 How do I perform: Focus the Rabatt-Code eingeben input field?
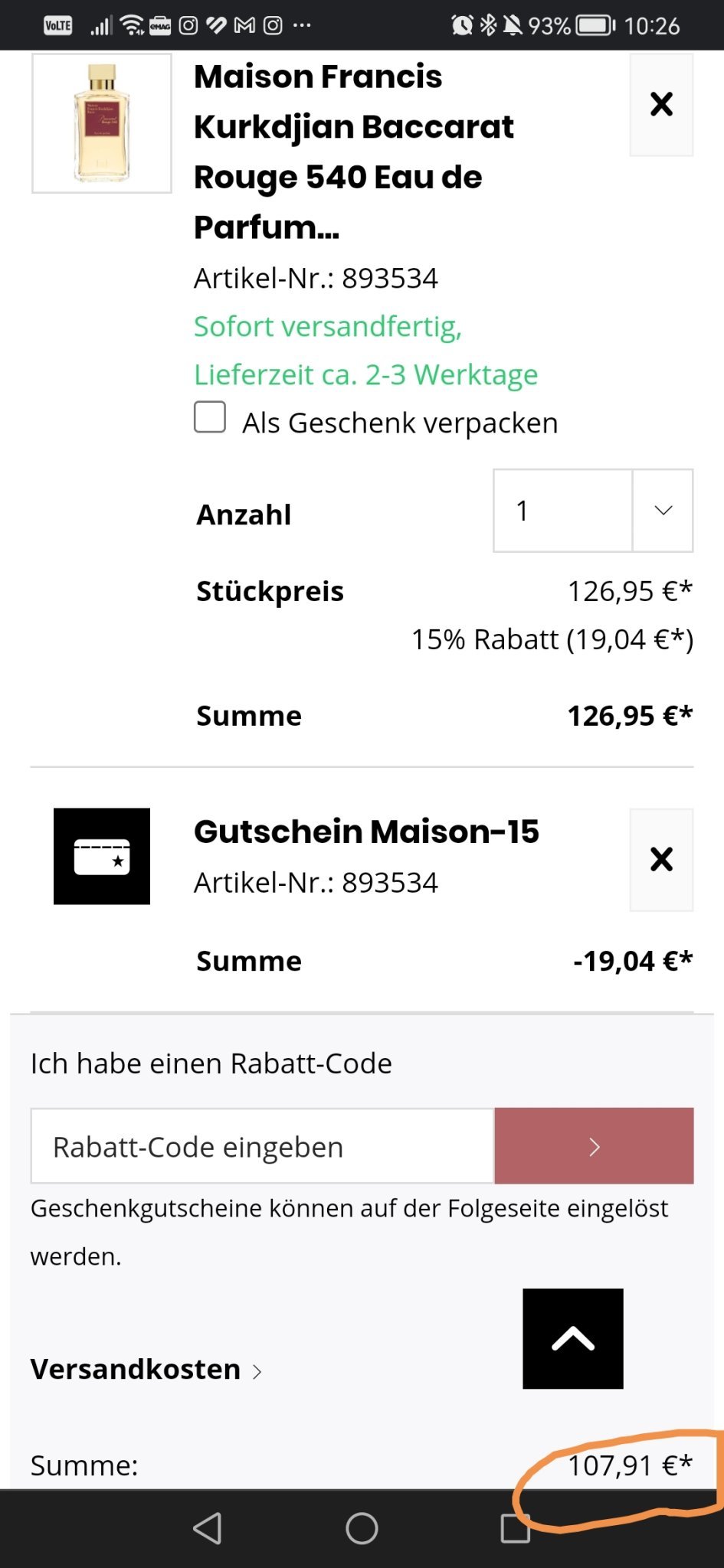coord(262,1145)
